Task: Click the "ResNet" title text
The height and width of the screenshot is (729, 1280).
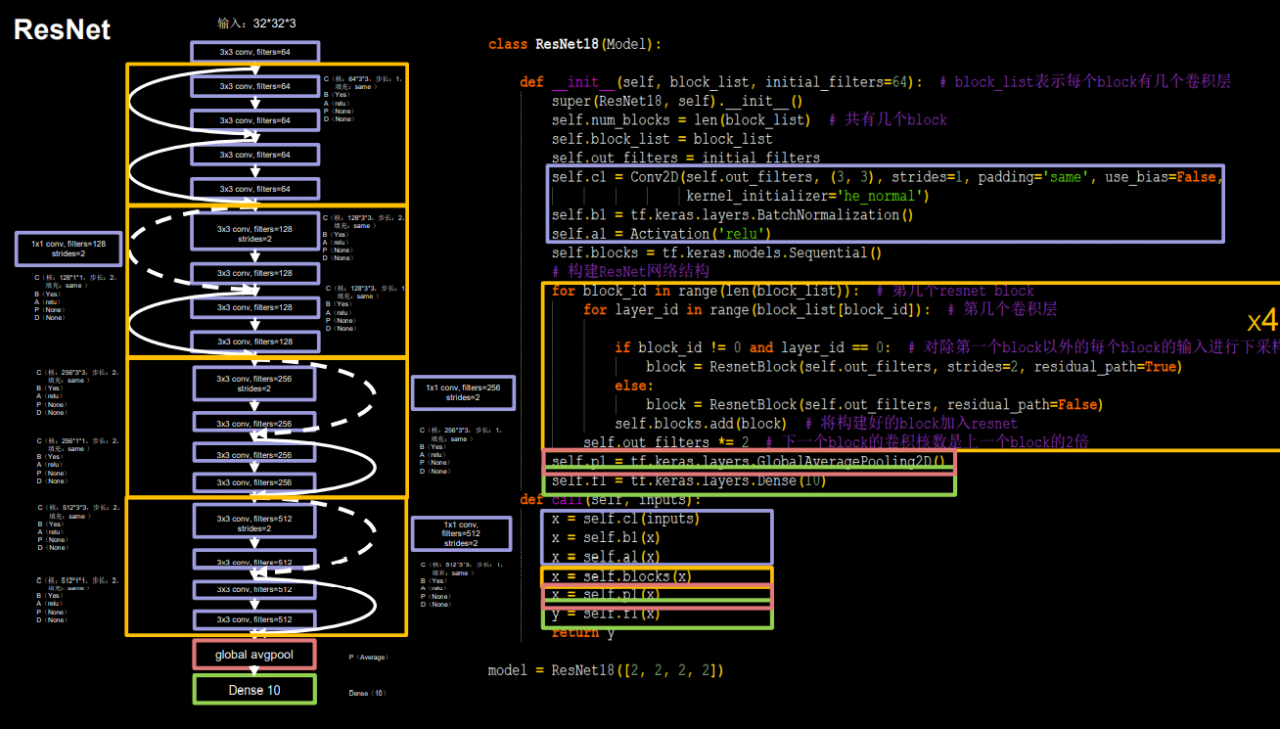Action: 62,30
